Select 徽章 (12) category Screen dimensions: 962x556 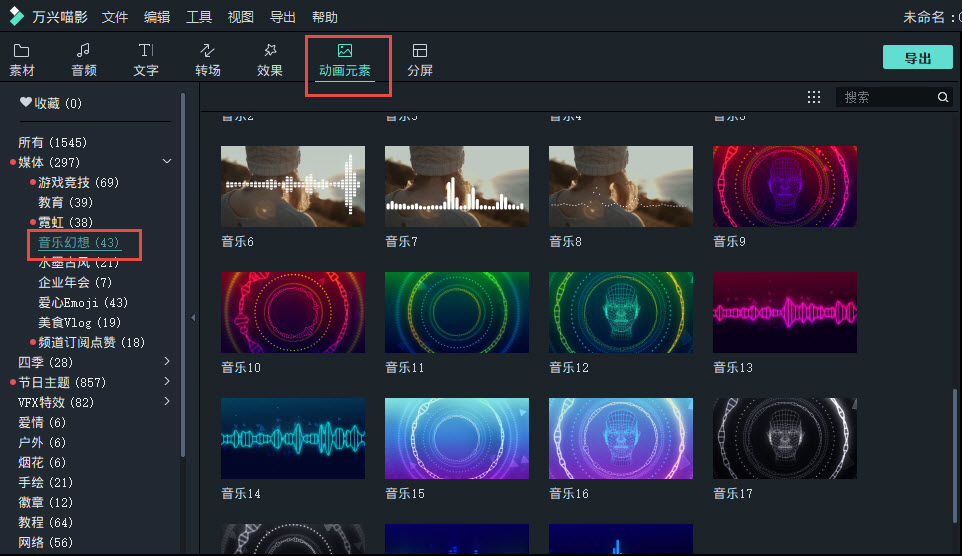45,503
